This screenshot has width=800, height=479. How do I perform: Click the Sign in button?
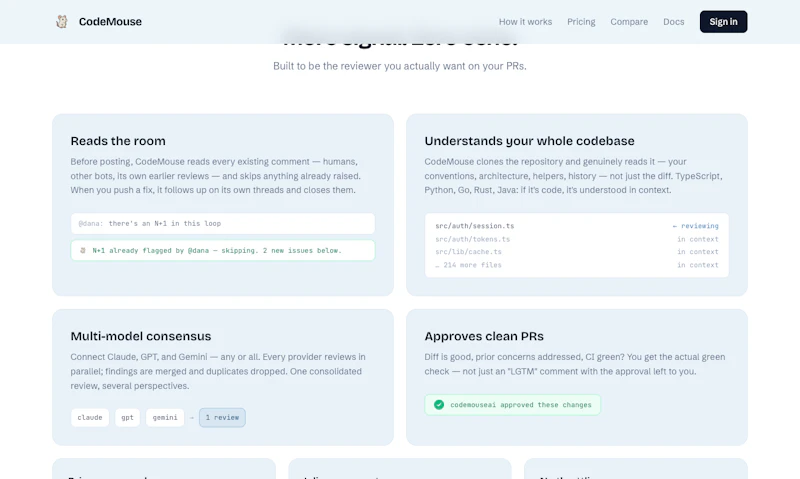pos(723,22)
